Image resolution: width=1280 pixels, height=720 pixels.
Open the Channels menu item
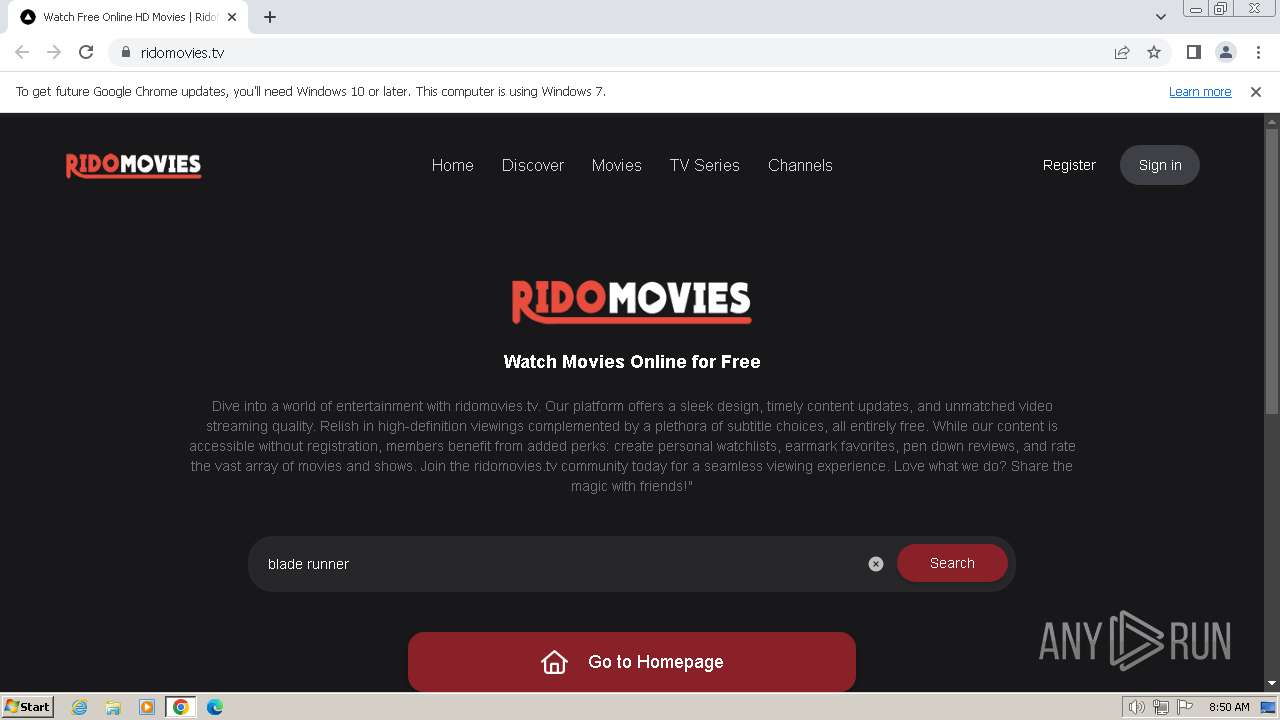(x=800, y=165)
